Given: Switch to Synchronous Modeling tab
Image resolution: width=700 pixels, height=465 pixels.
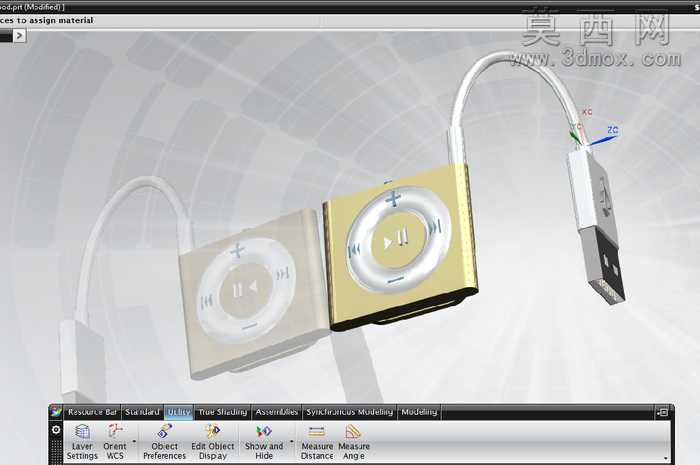Looking at the screenshot, I should point(350,412).
